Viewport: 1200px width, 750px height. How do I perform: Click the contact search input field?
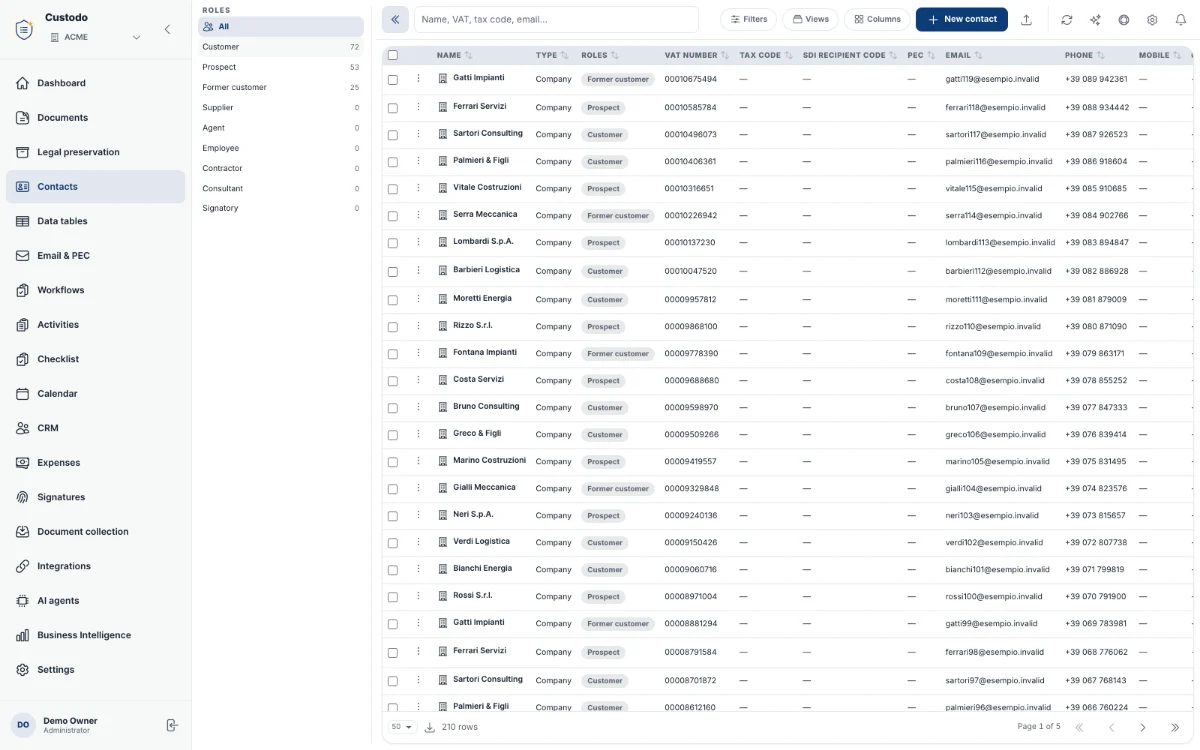tap(556, 19)
